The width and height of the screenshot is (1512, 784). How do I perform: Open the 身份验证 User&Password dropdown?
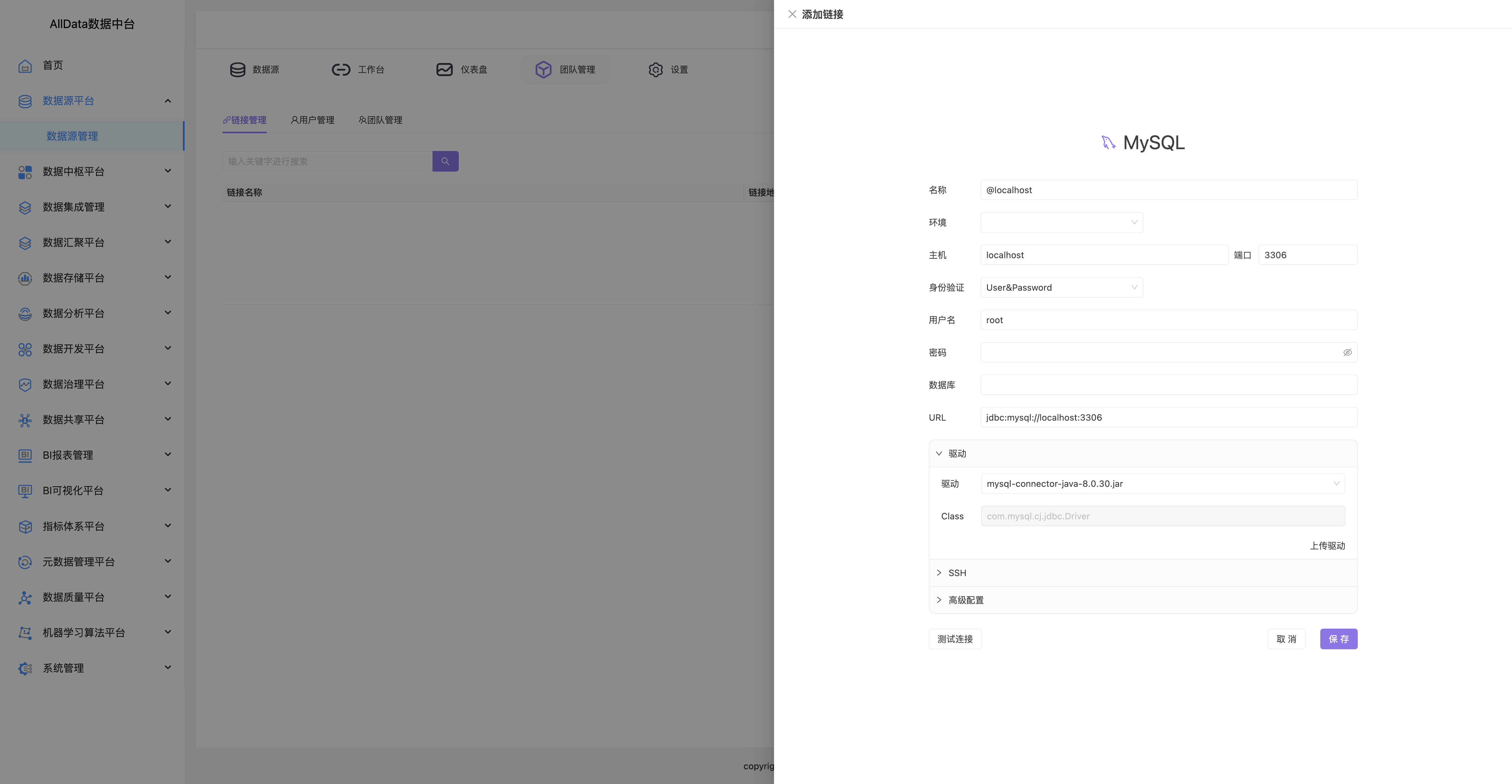(x=1061, y=287)
